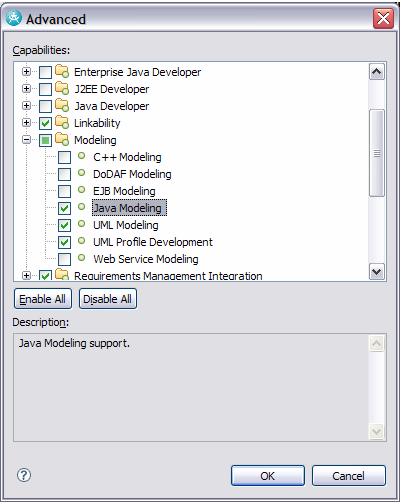The image size is (403, 504).
Task: Click the J2EE Developer folder icon
Action: (62, 88)
